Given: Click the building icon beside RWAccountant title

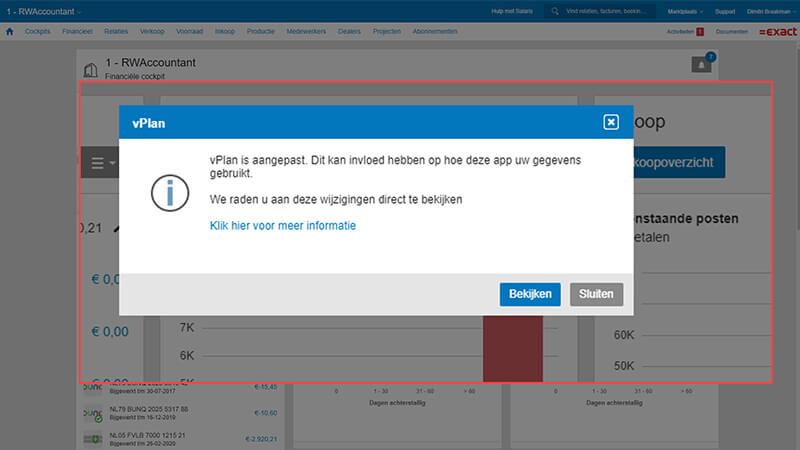Looking at the screenshot, I should (x=91, y=70).
